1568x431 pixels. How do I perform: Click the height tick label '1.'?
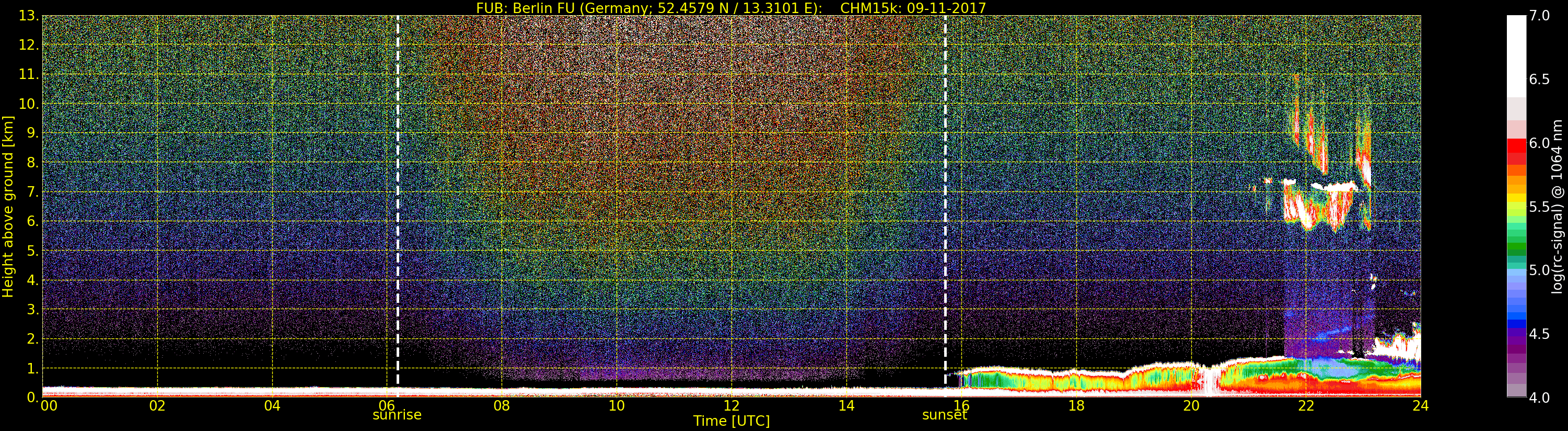coord(33,368)
